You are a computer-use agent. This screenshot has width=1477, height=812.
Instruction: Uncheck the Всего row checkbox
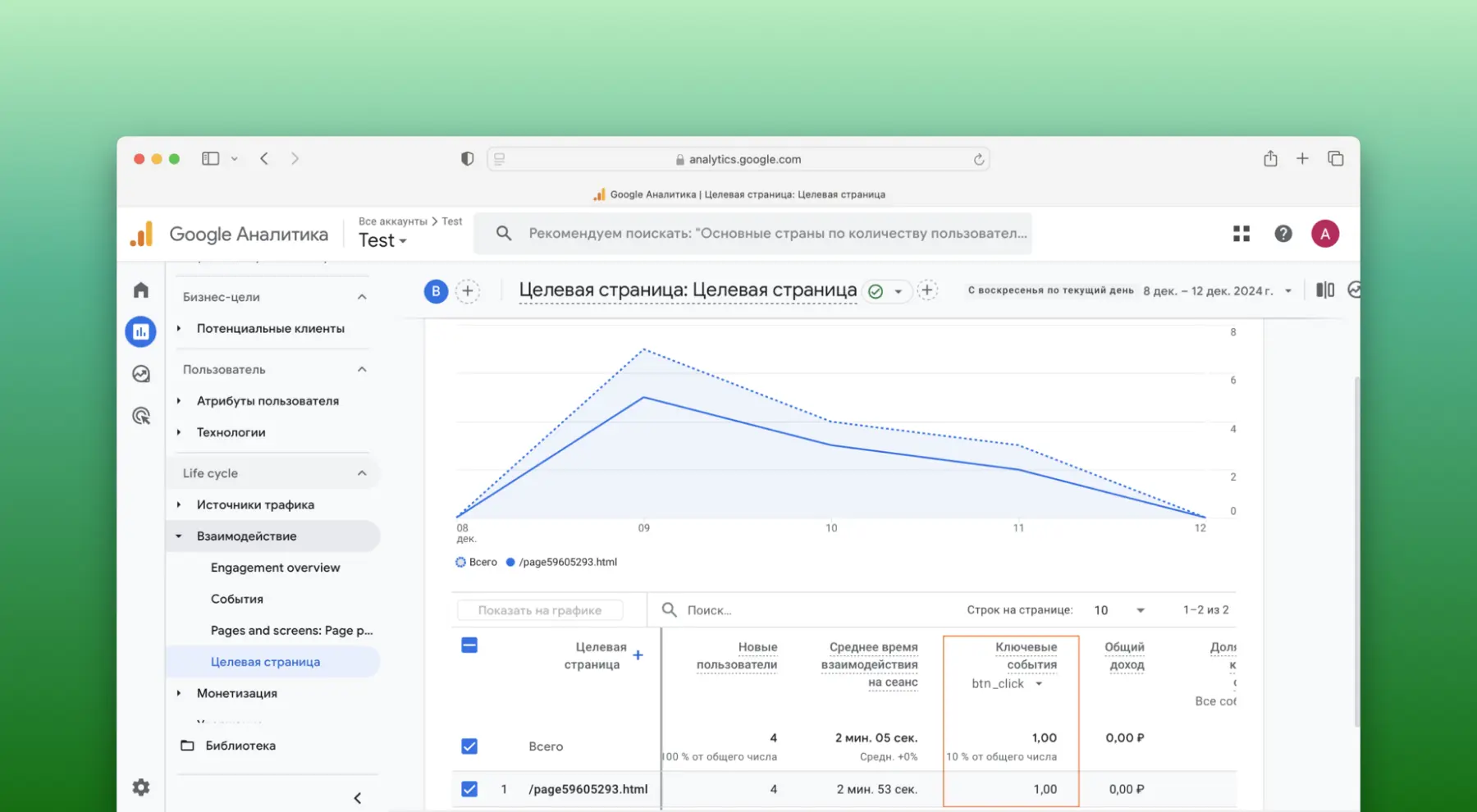pyautogui.click(x=469, y=746)
